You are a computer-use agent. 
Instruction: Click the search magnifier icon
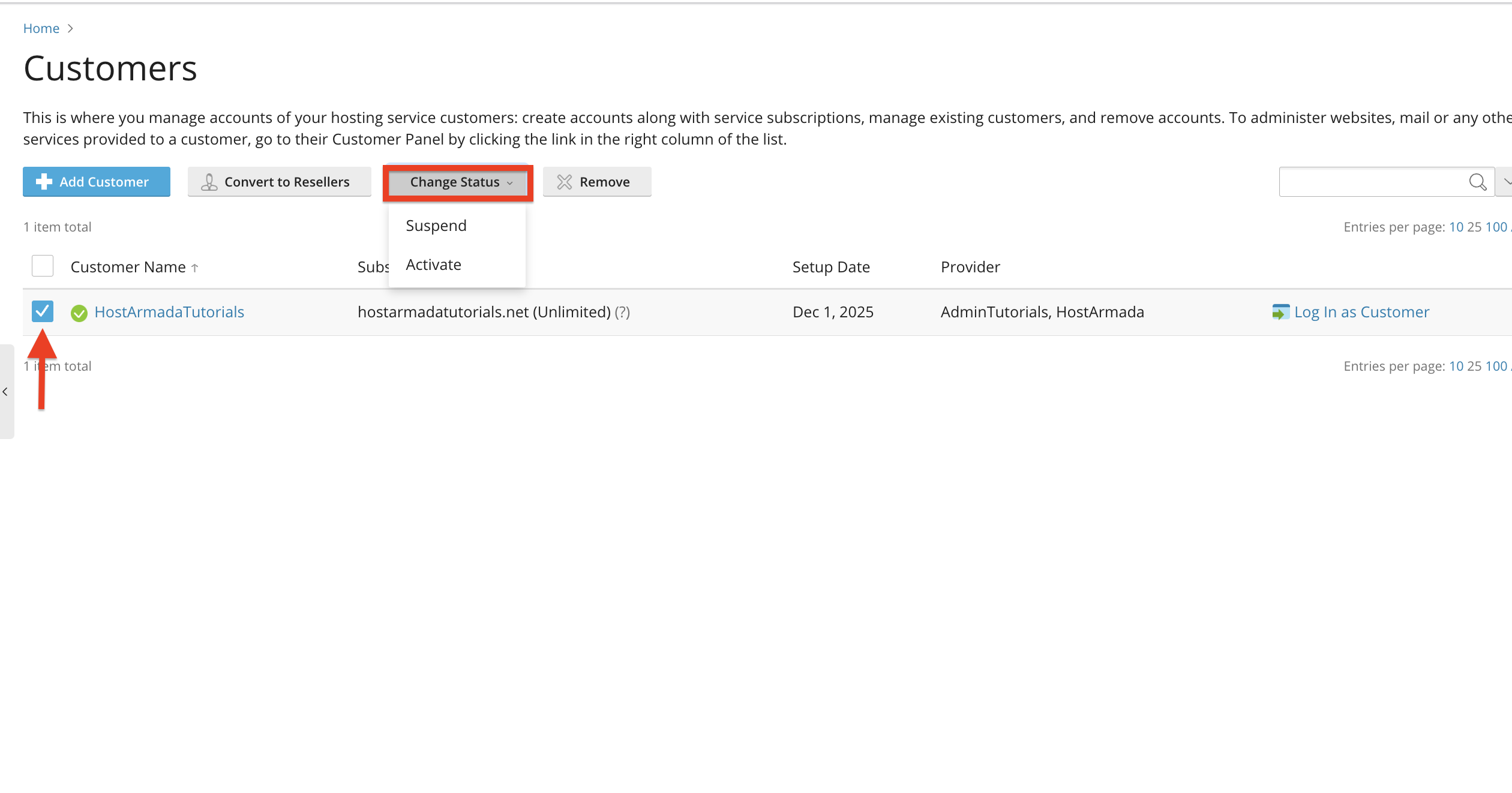coord(1478,182)
